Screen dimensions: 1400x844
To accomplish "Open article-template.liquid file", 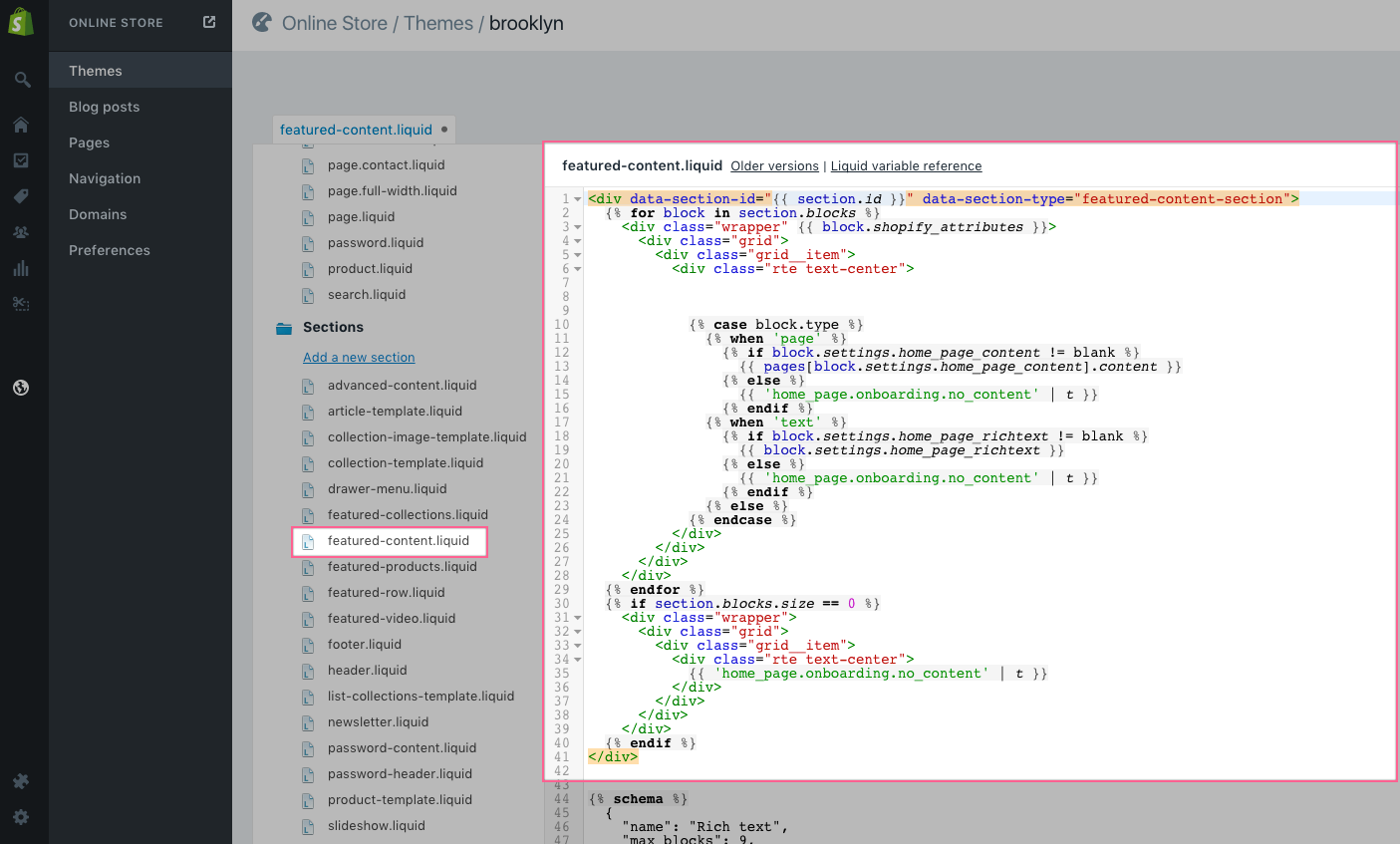I will pos(395,412).
